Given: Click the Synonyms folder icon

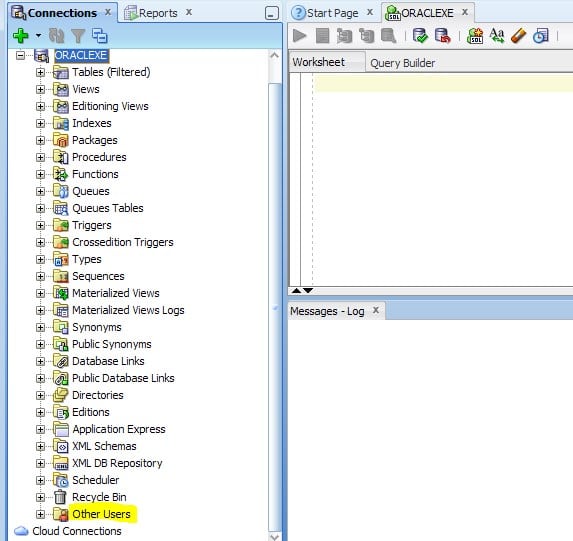Looking at the screenshot, I should [61, 327].
